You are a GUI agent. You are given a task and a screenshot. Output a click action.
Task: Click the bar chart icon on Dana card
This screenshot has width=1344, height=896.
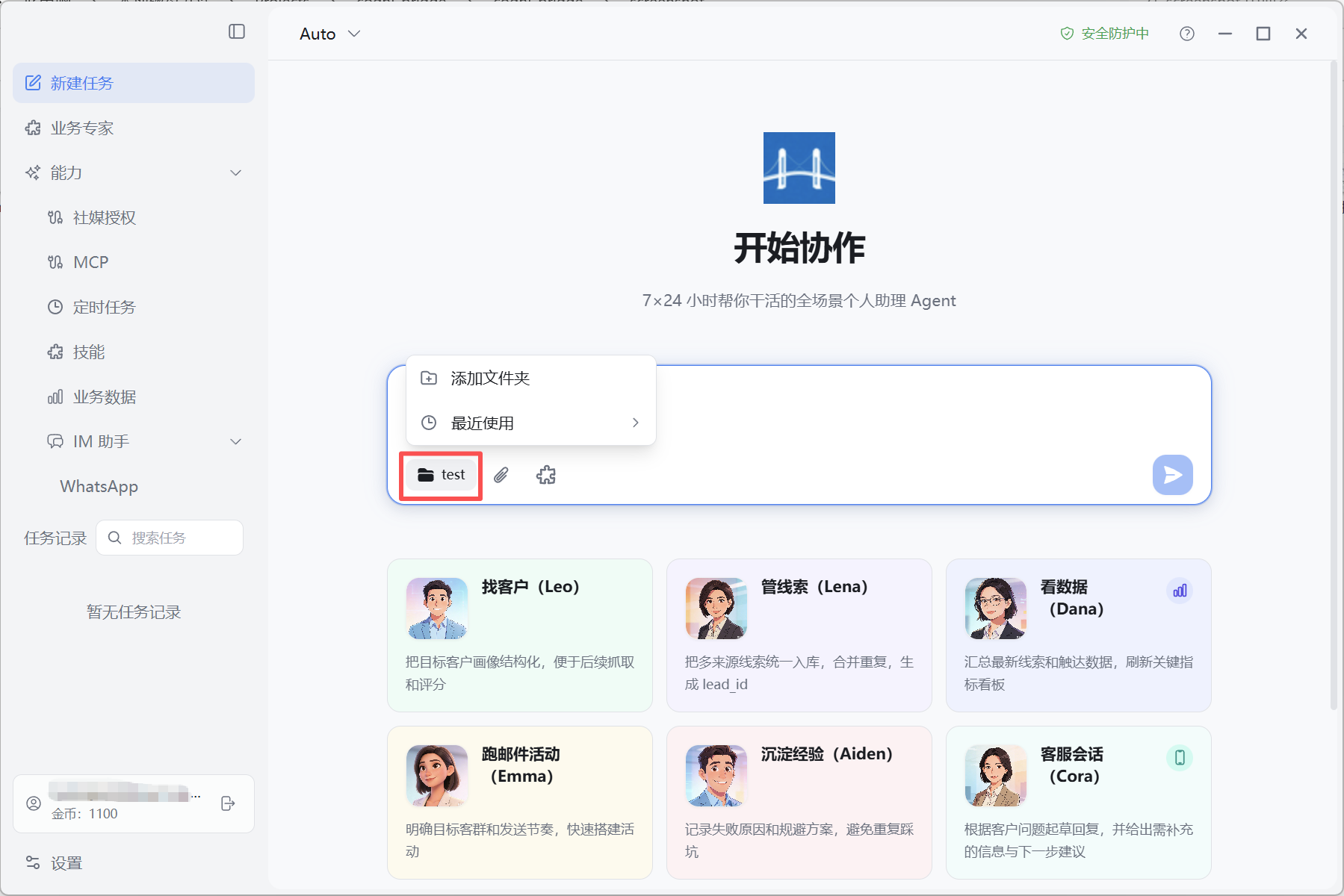tap(1180, 591)
